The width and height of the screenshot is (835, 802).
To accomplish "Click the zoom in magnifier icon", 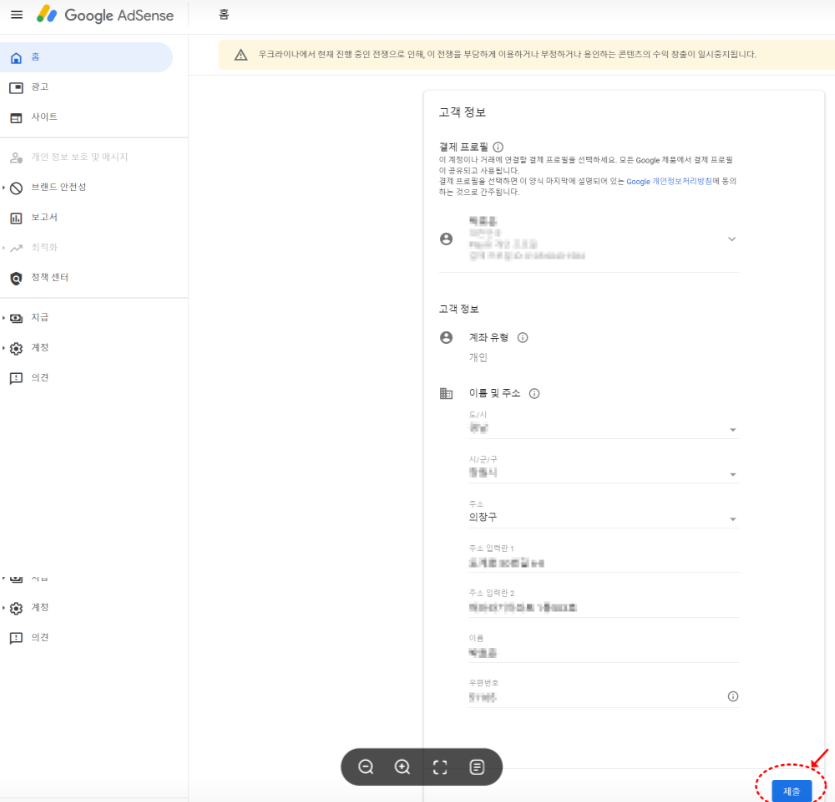I will pos(402,767).
